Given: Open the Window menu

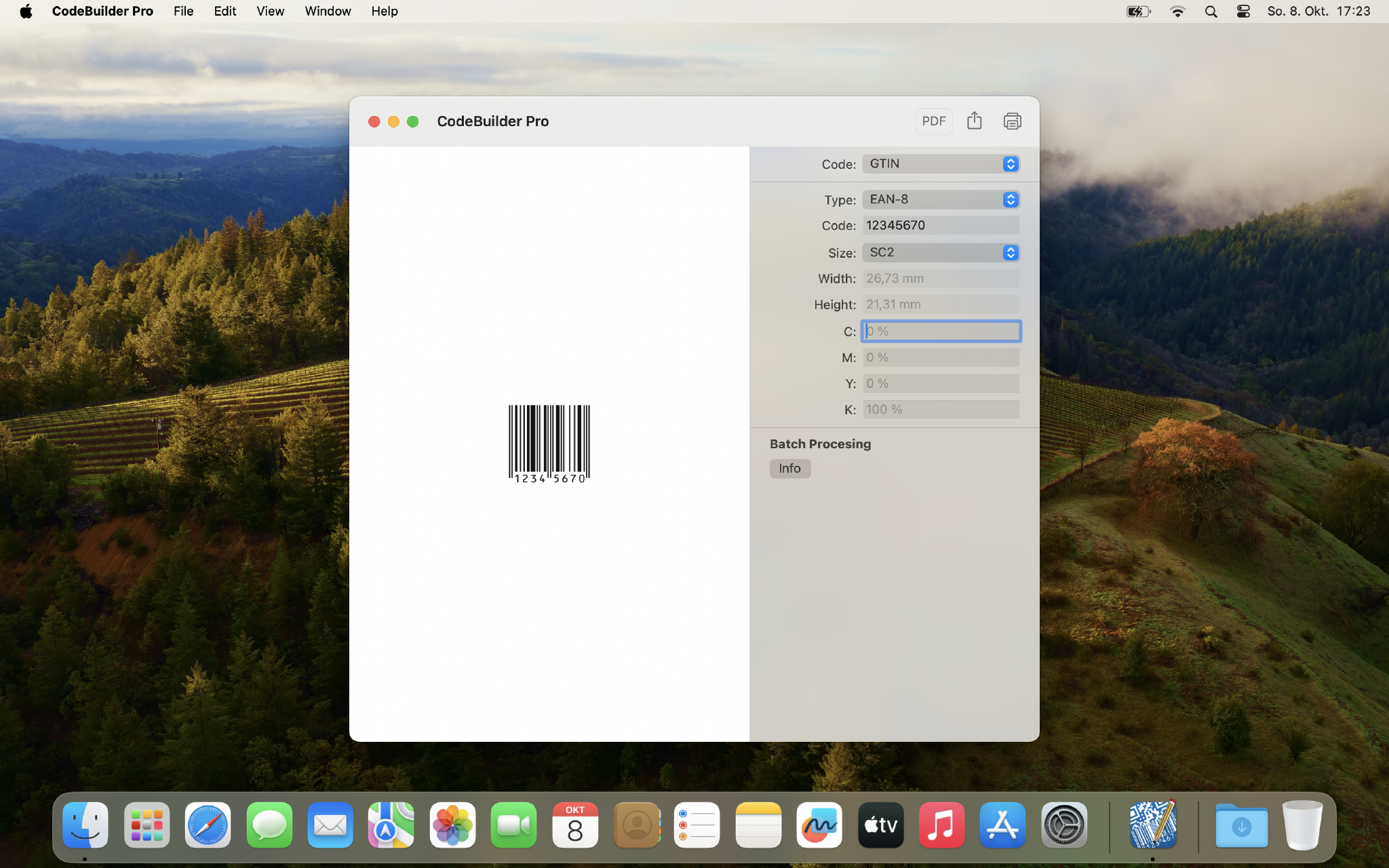Looking at the screenshot, I should [328, 11].
